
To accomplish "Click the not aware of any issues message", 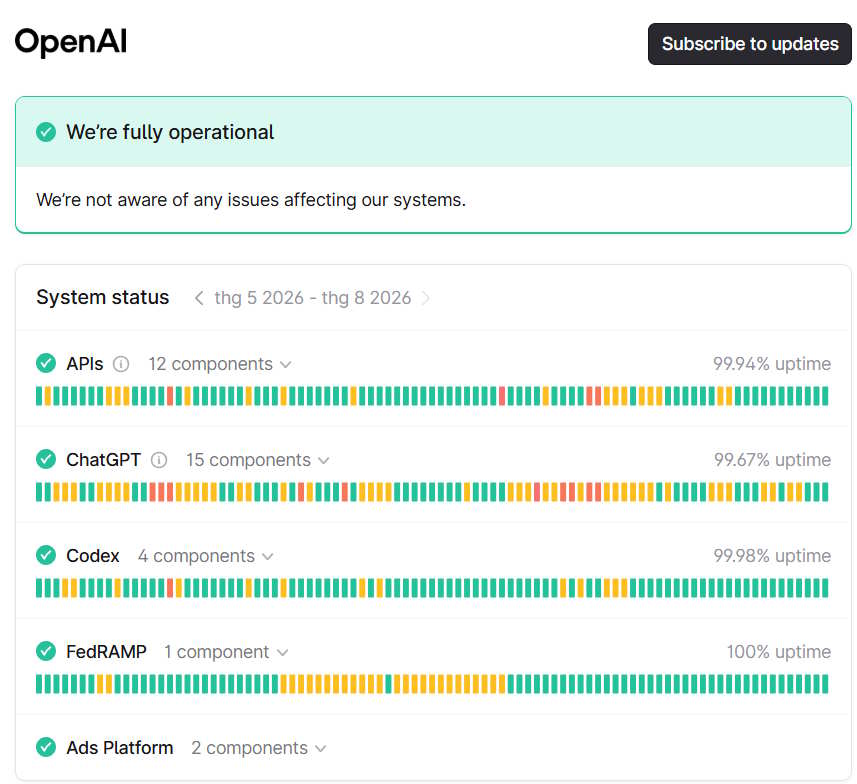I will [251, 200].
